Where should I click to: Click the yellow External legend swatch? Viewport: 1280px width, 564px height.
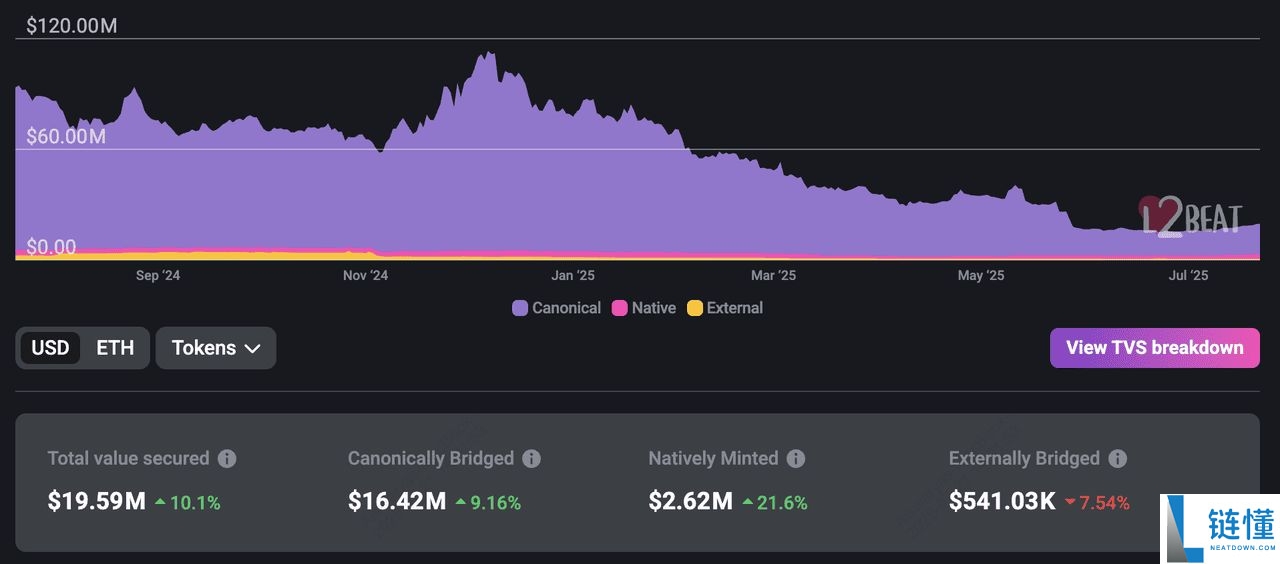(694, 308)
